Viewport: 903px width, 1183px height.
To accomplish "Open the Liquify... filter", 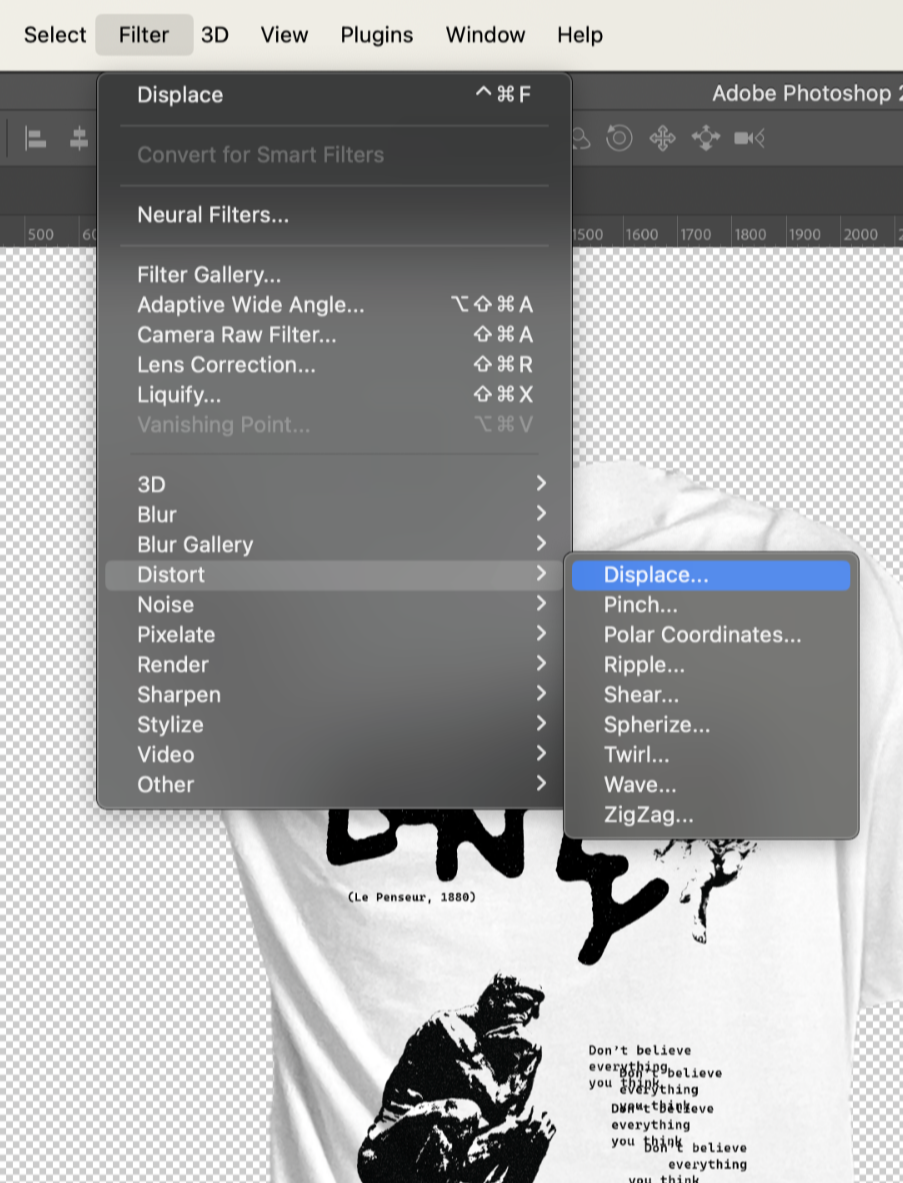I will [x=334, y=395].
